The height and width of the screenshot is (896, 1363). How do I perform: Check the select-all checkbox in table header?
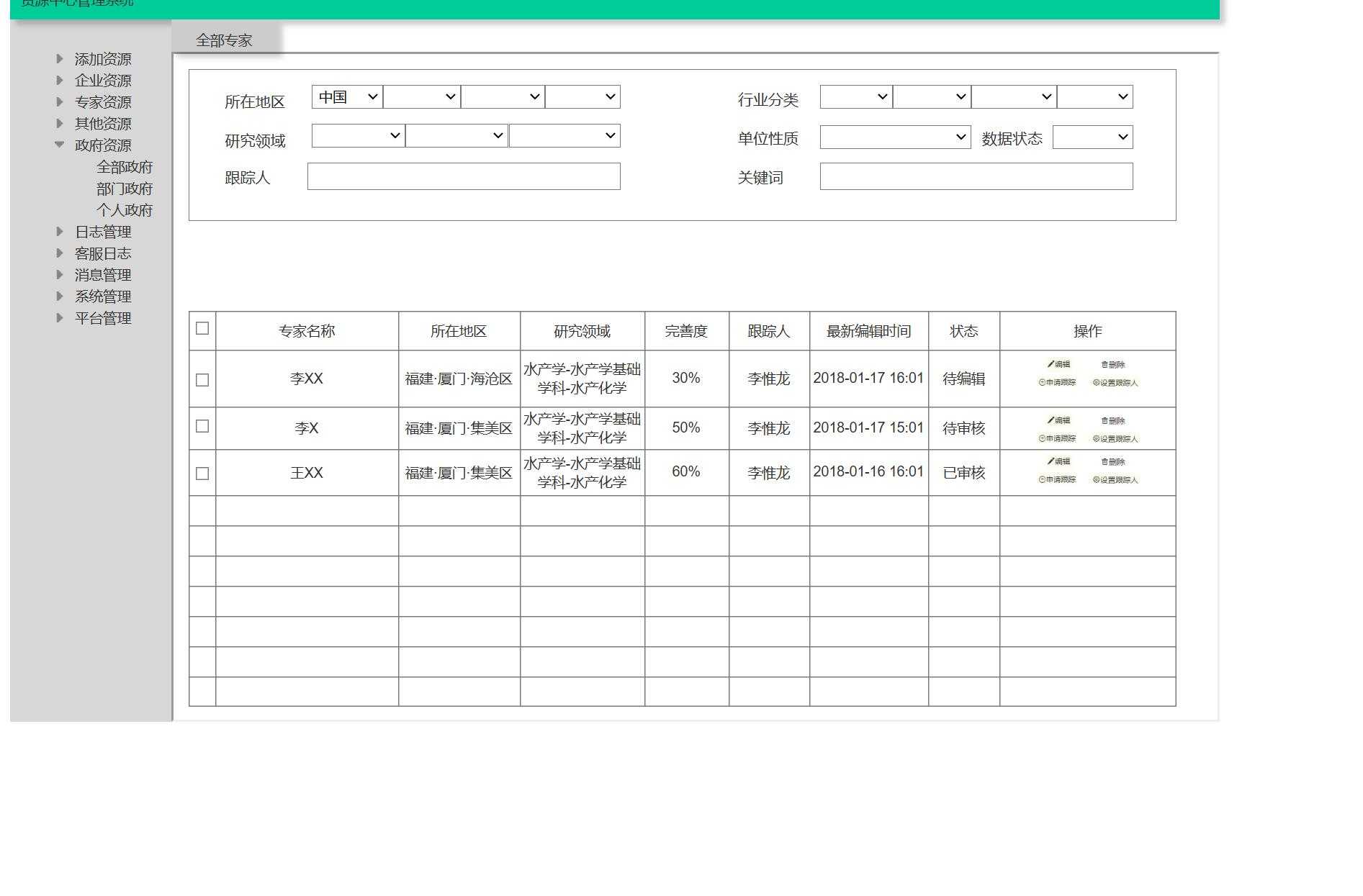point(202,328)
